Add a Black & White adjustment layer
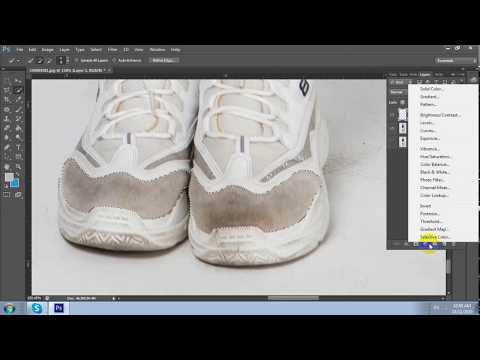480x360 pixels. (435, 172)
